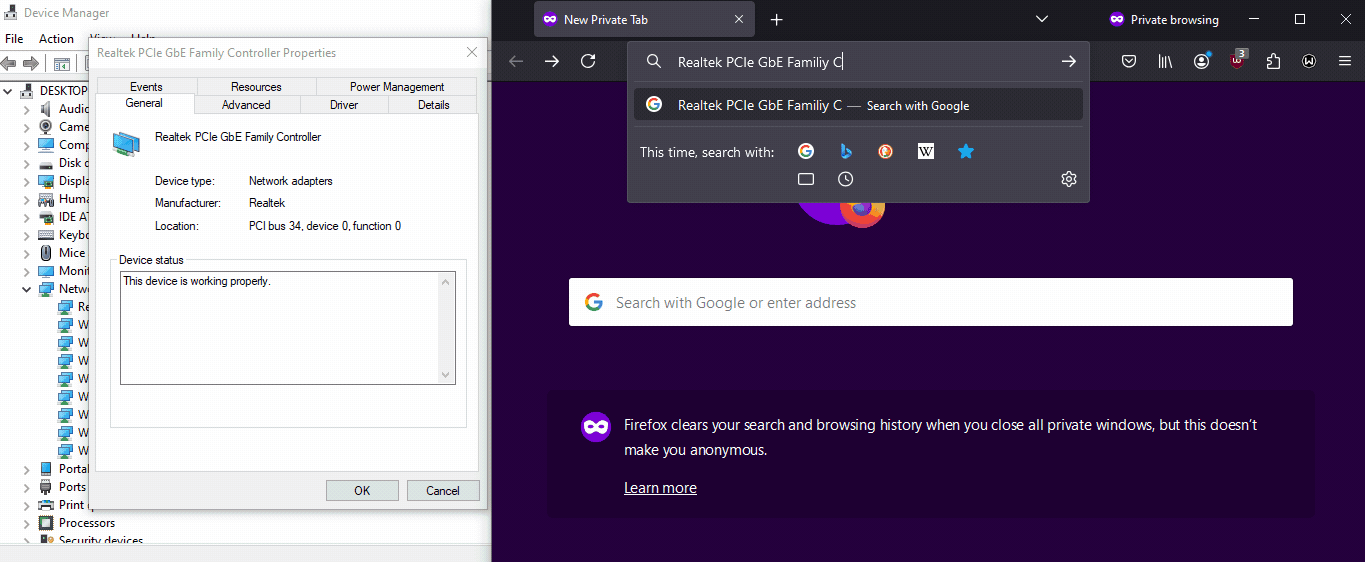Go forward in Firefox
Viewport: 1365px width, 562px height.
(552, 62)
